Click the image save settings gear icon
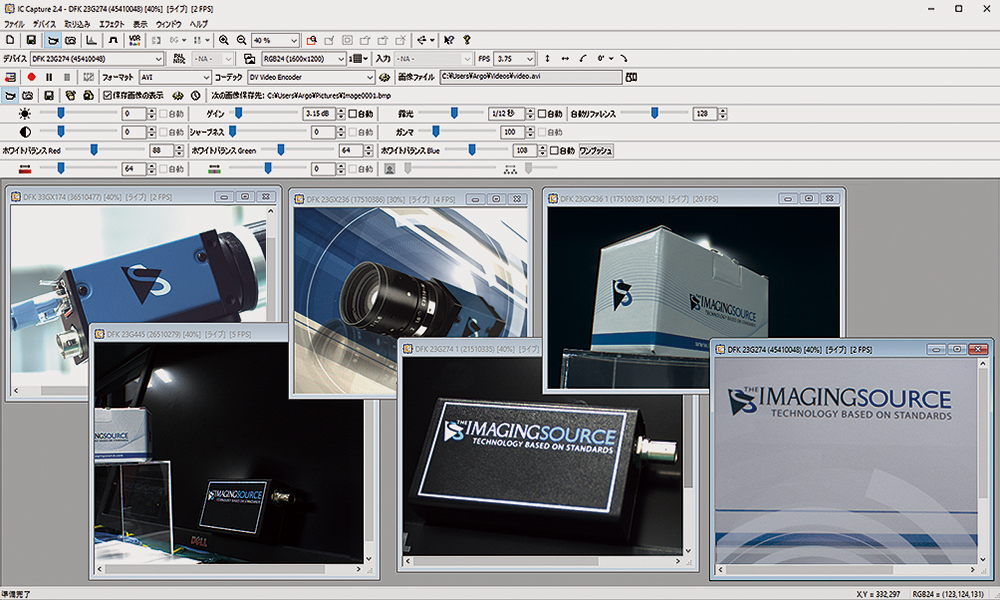 tap(178, 96)
